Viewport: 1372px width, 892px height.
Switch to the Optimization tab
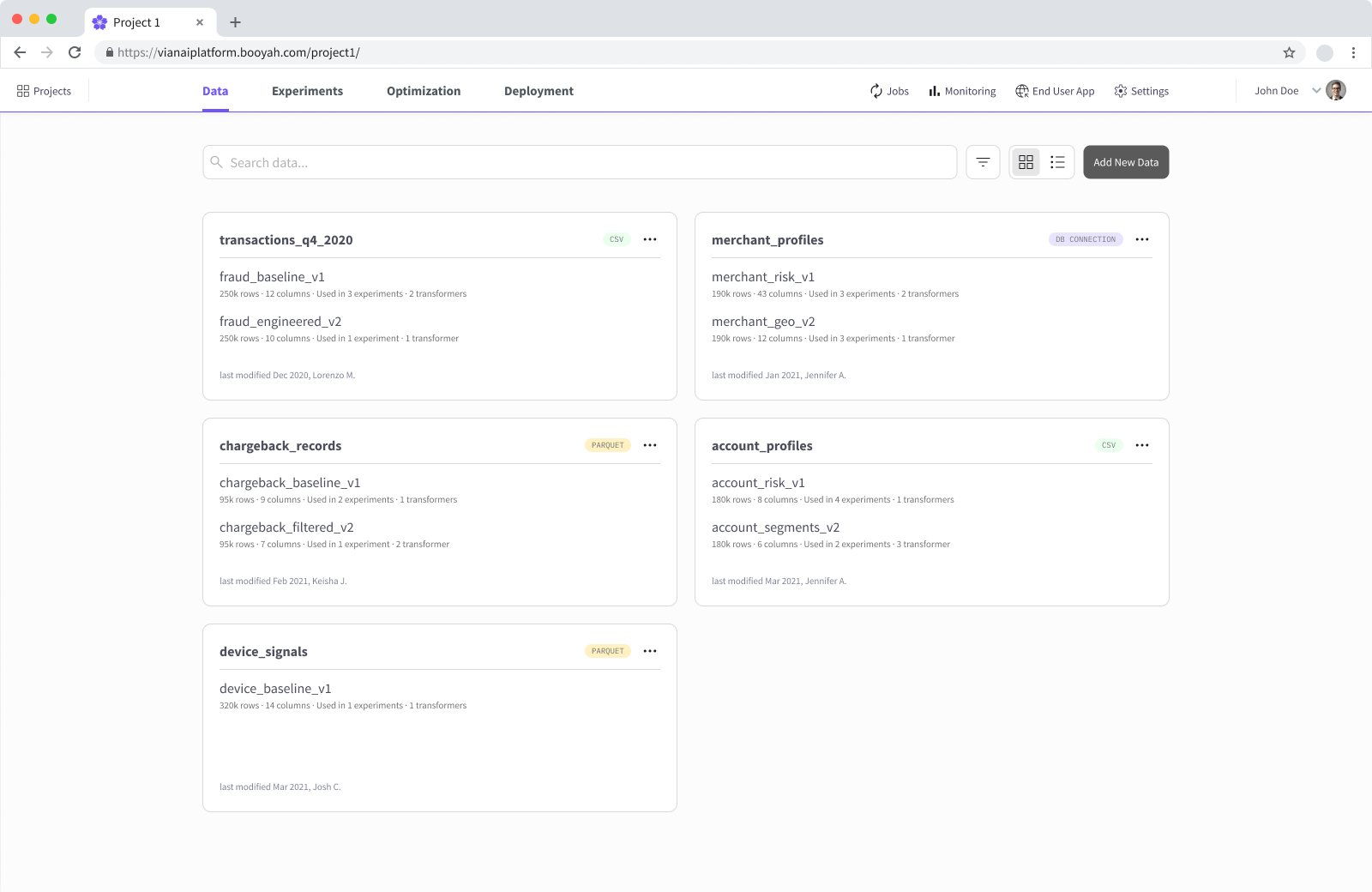coord(424,91)
